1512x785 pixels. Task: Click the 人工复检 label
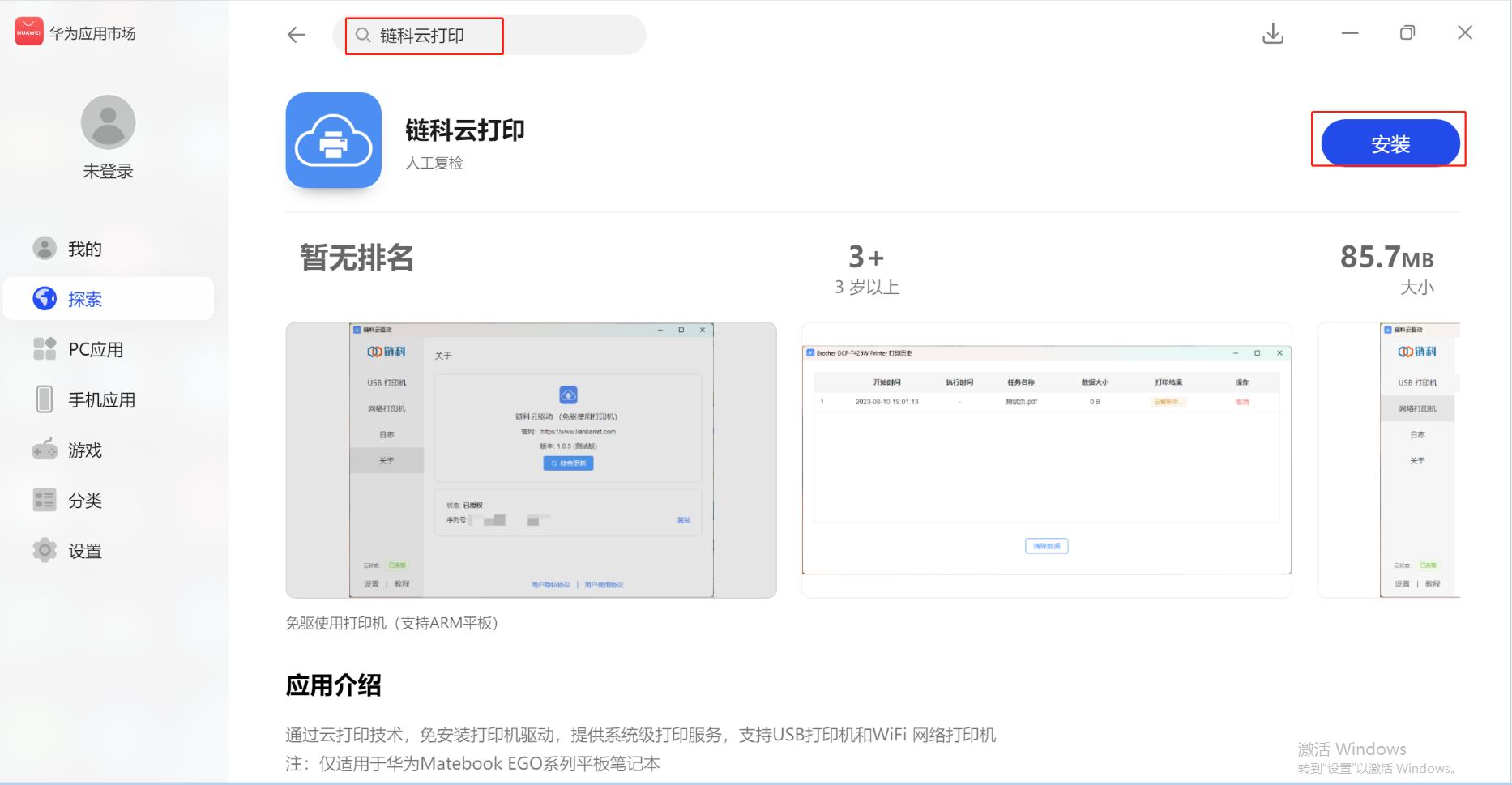point(434,163)
